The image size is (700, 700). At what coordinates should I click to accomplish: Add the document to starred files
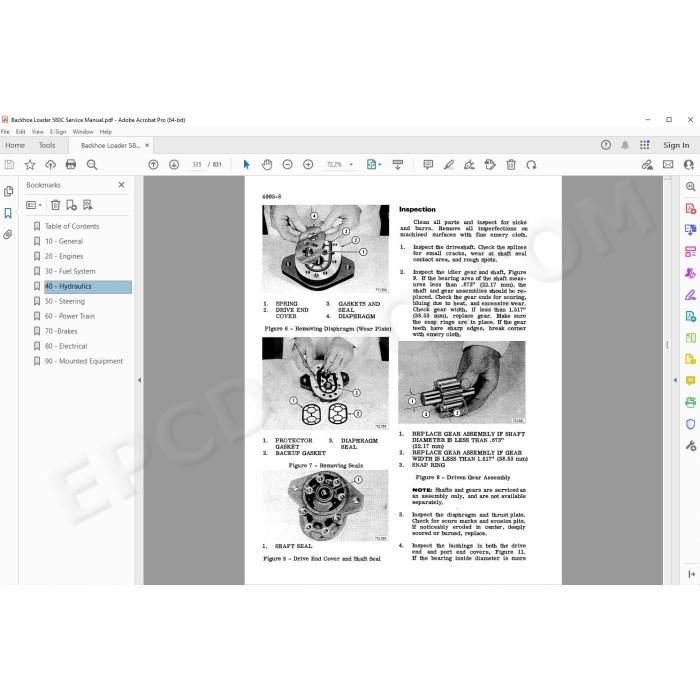coord(30,165)
